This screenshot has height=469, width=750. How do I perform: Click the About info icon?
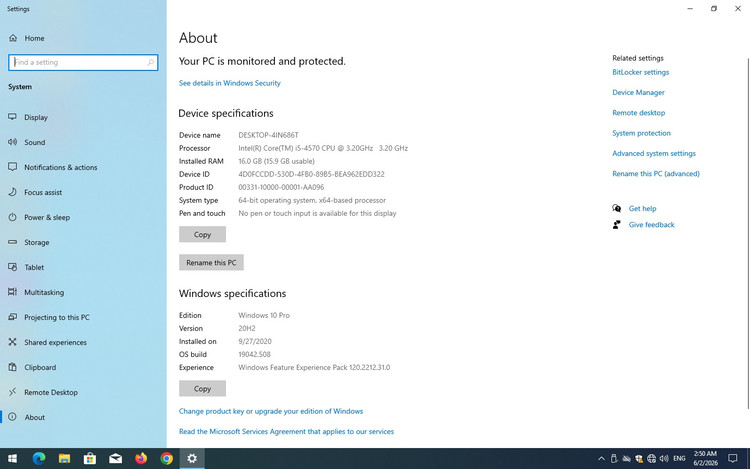12,416
